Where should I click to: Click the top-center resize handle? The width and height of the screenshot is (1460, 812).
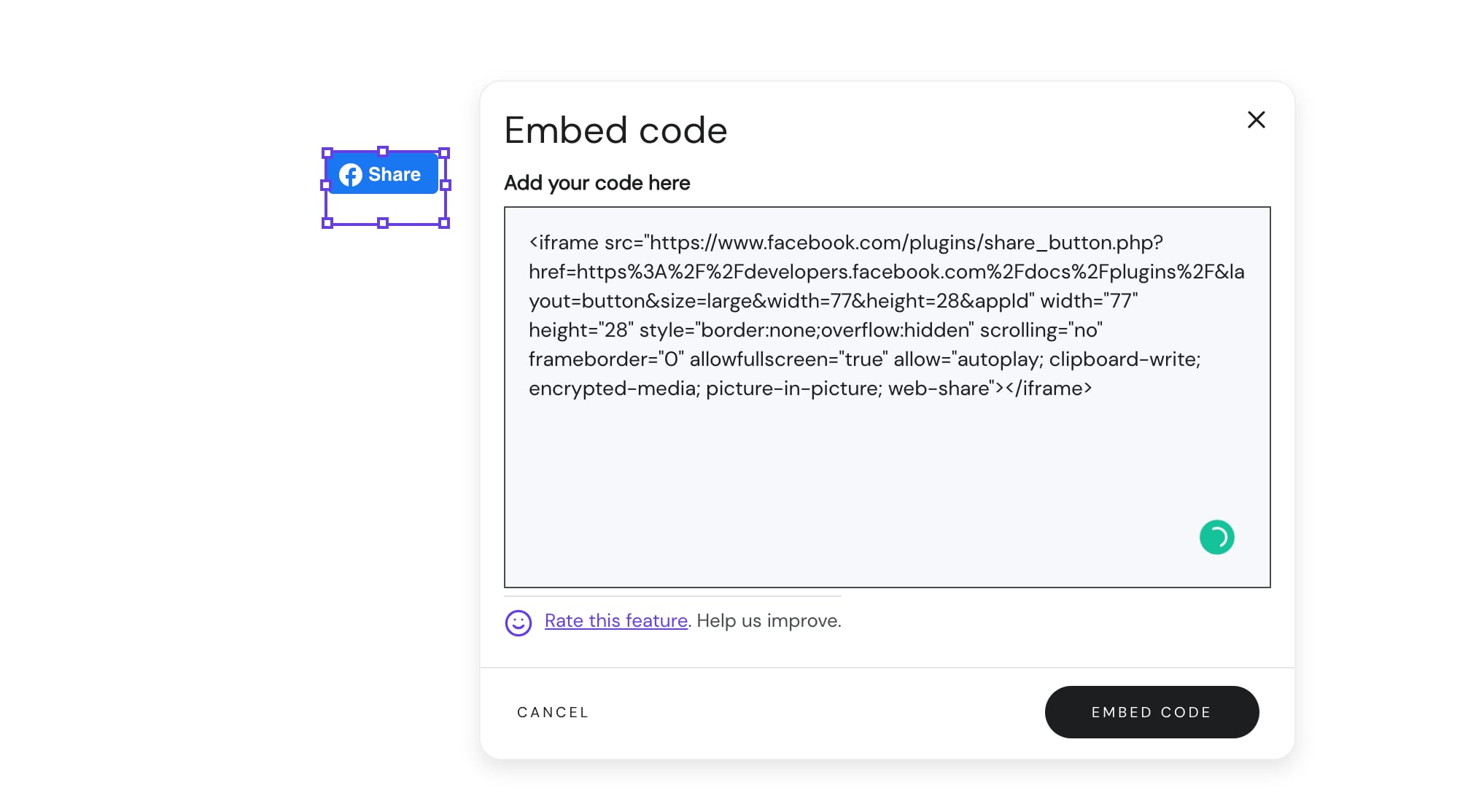[382, 152]
